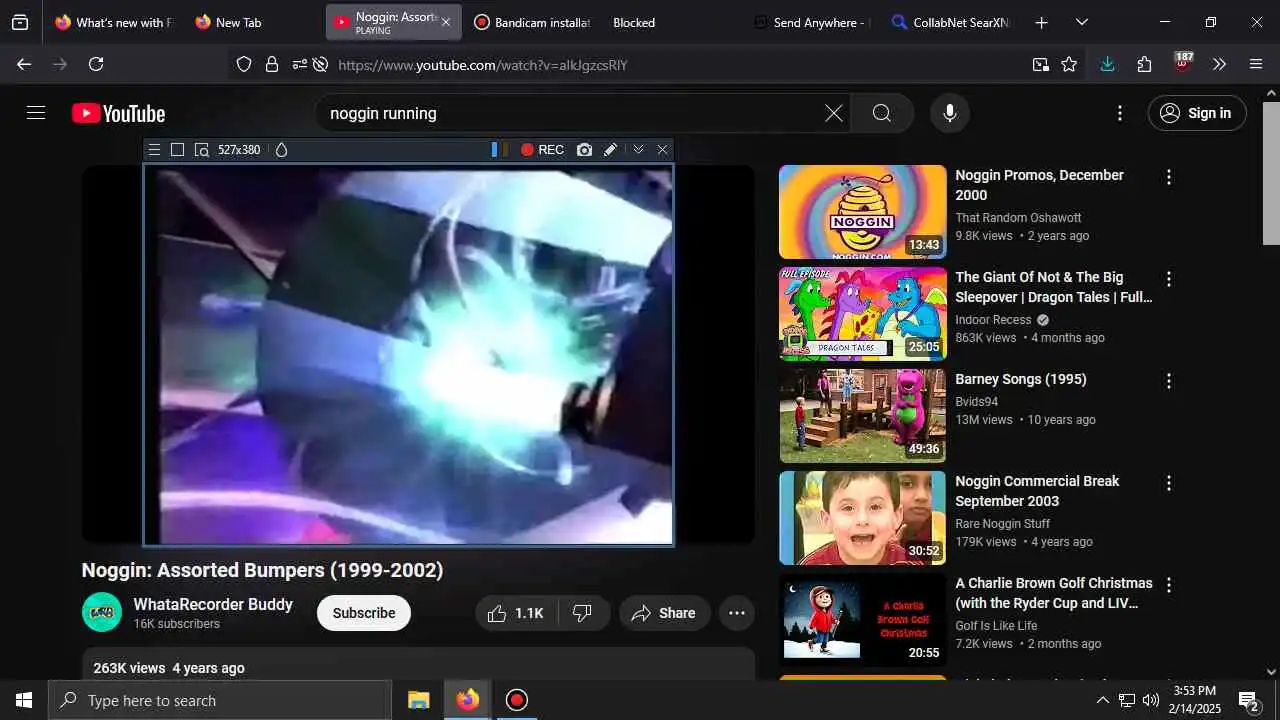Open options for Noggin Commercial Break video

(1168, 483)
